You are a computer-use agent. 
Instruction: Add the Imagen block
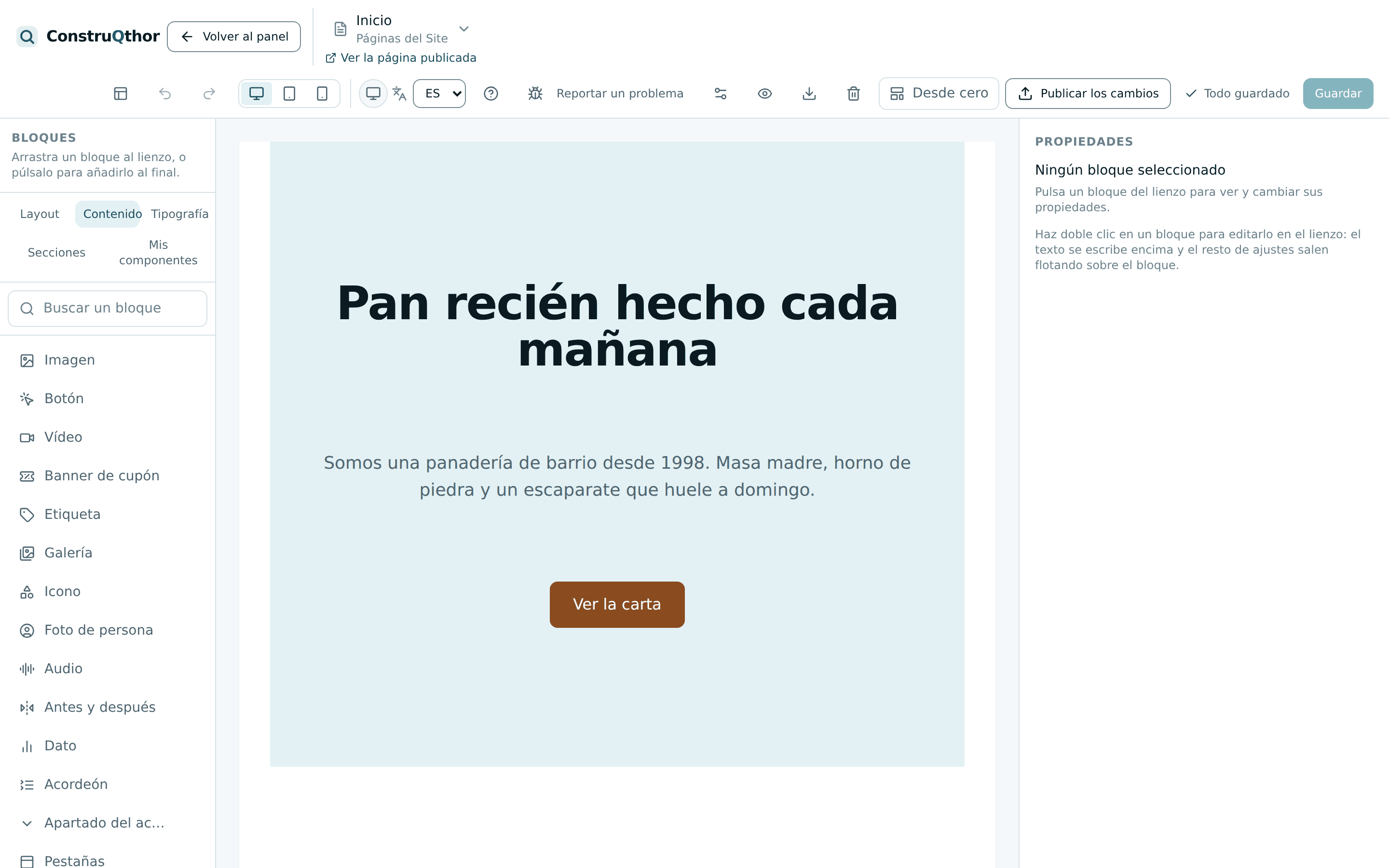[x=108, y=360]
